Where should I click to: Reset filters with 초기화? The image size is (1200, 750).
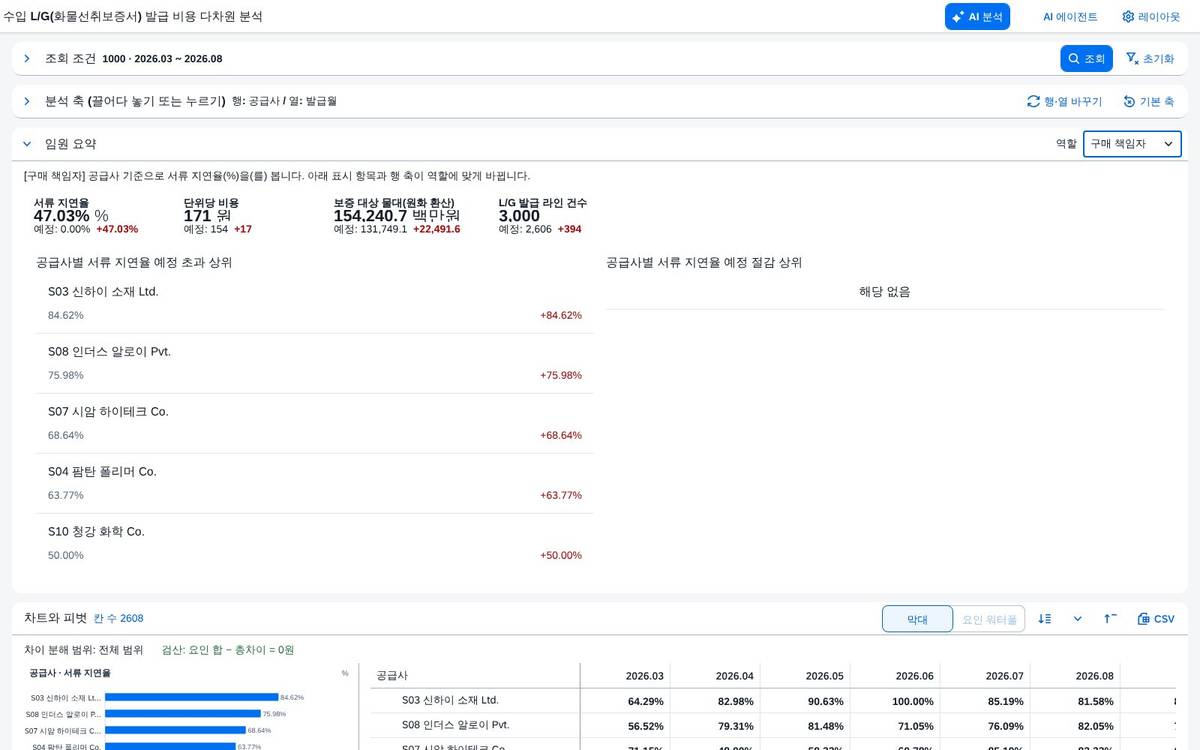point(1149,59)
